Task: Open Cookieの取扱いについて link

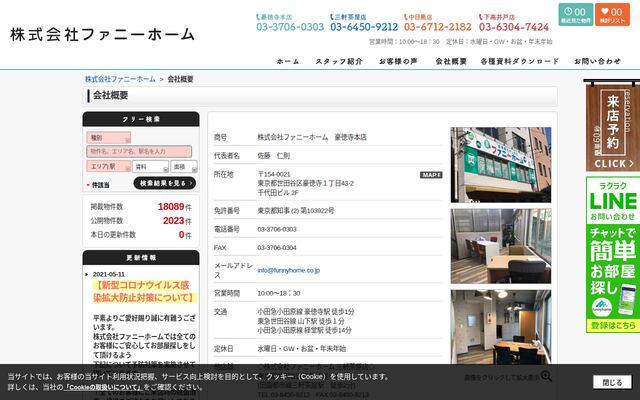Action: pyautogui.click(x=103, y=387)
